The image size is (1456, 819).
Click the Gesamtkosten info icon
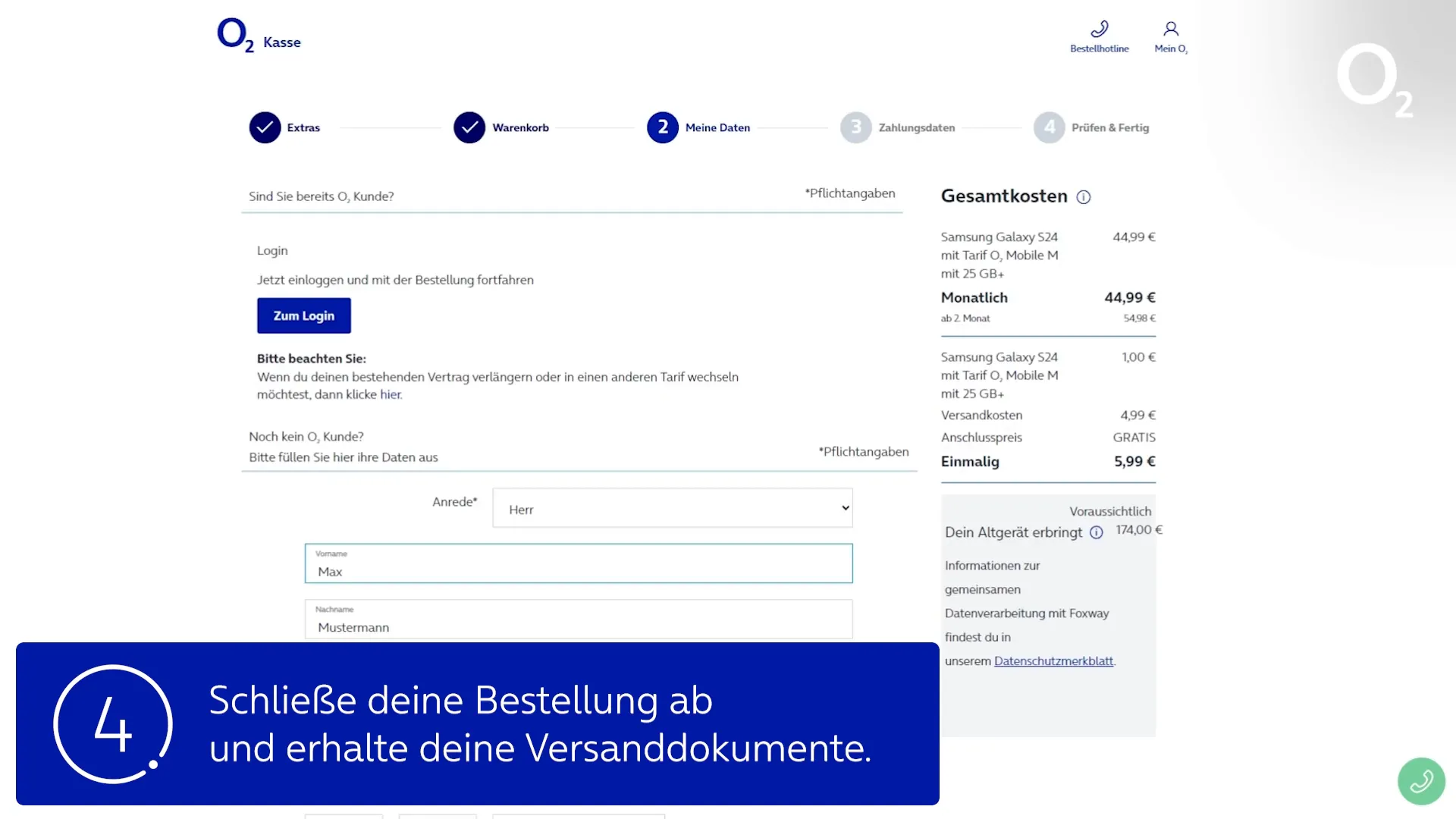1084,197
